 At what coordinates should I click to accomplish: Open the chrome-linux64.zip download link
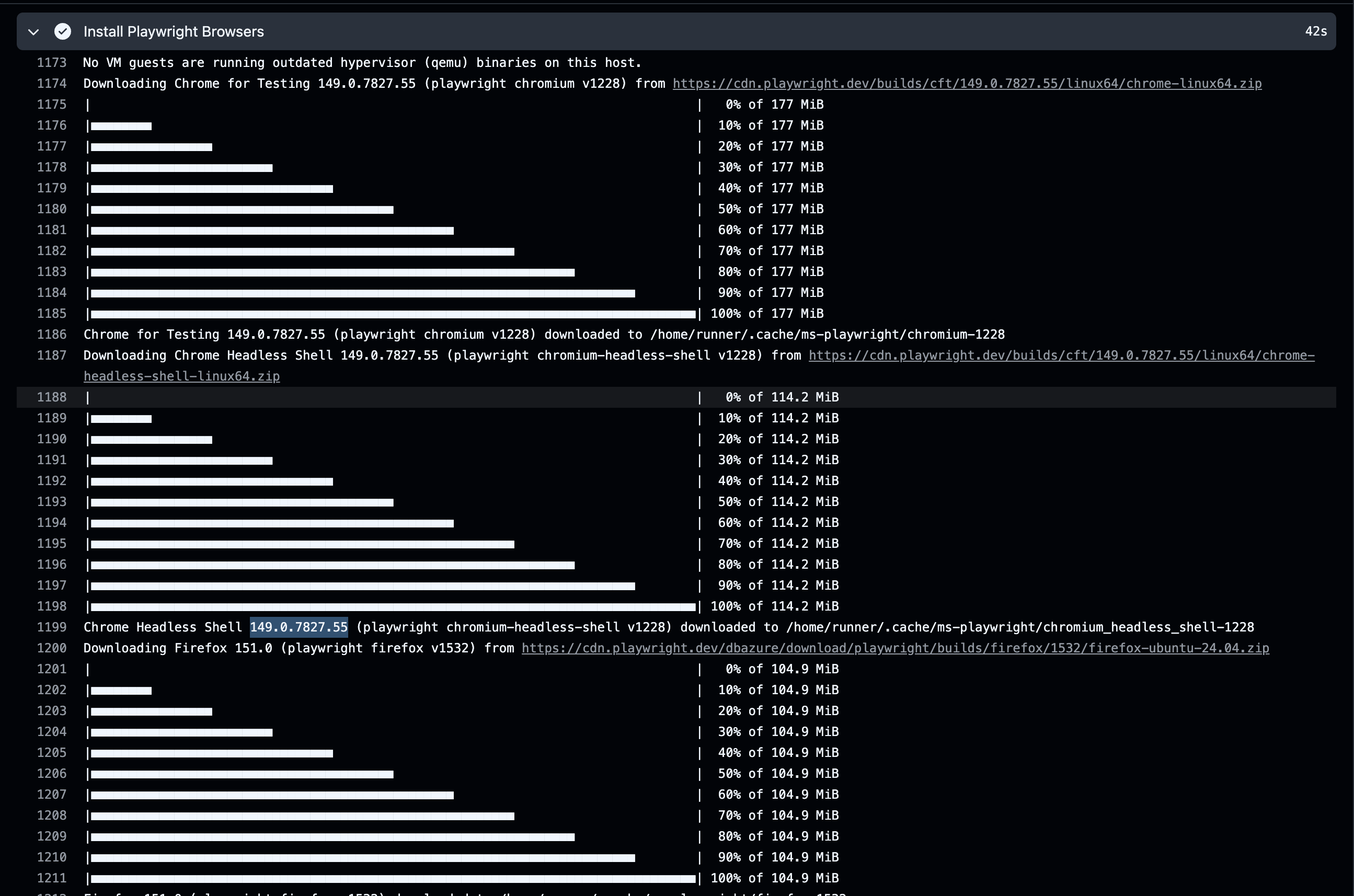[967, 84]
